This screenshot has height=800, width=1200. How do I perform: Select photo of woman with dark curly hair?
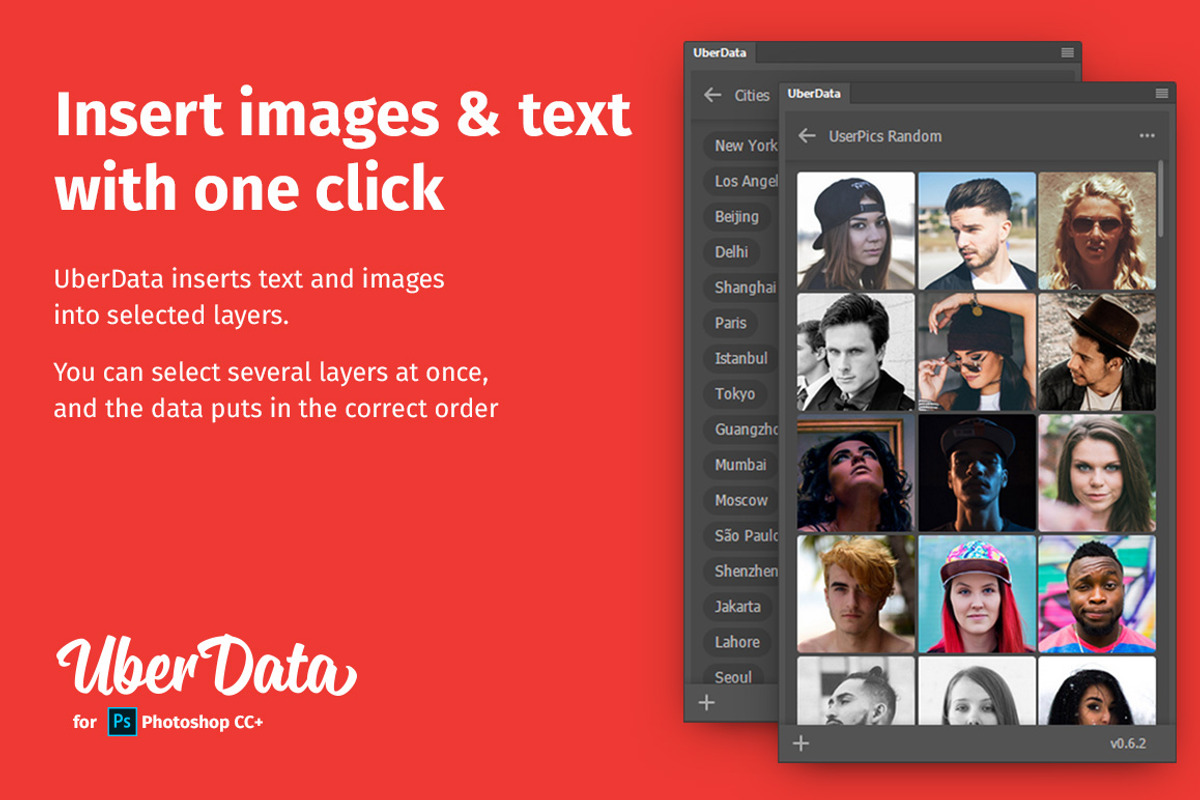tap(1097, 690)
